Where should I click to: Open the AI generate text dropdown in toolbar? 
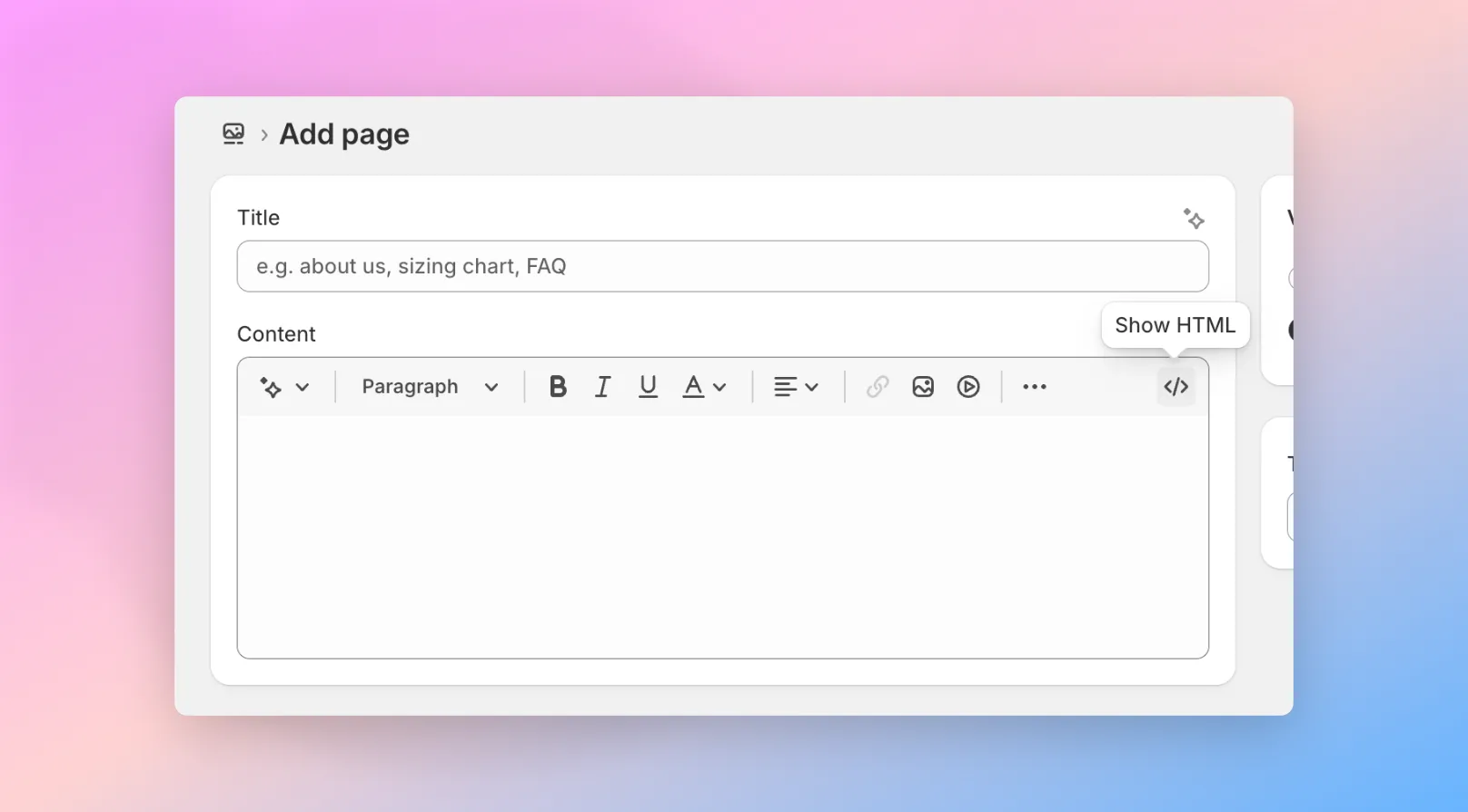pos(284,387)
